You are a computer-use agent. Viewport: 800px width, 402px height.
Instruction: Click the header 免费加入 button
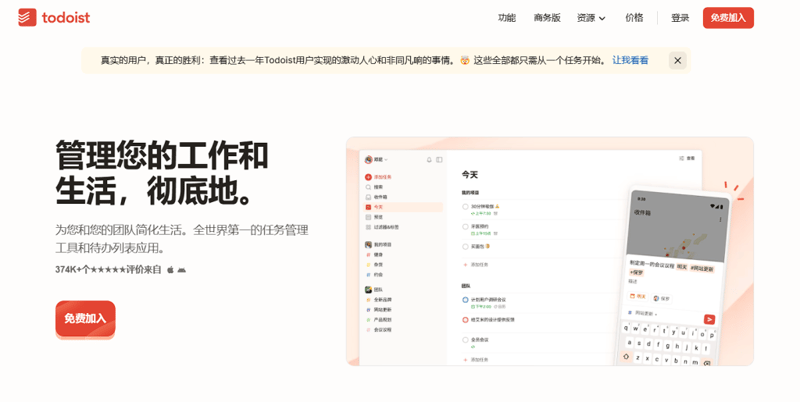(728, 18)
